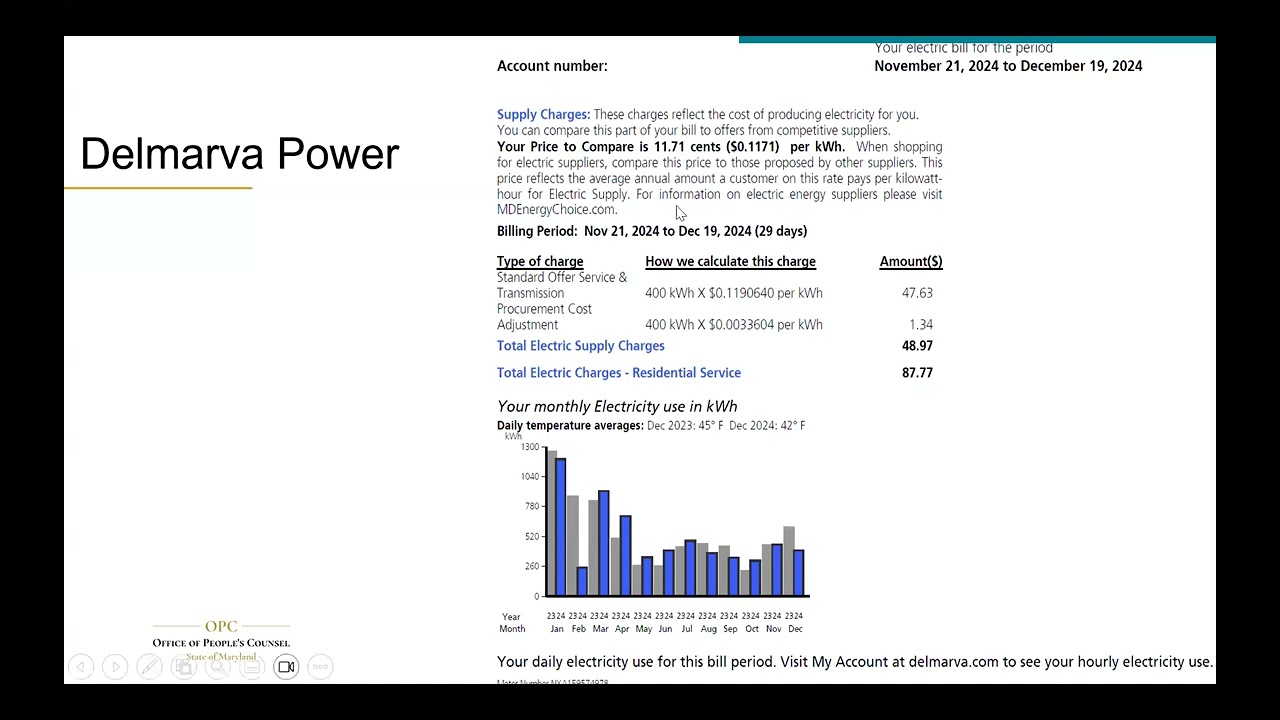Click the MDEnergyChoice.com link text
This screenshot has width=1280, height=720.
coord(556,210)
